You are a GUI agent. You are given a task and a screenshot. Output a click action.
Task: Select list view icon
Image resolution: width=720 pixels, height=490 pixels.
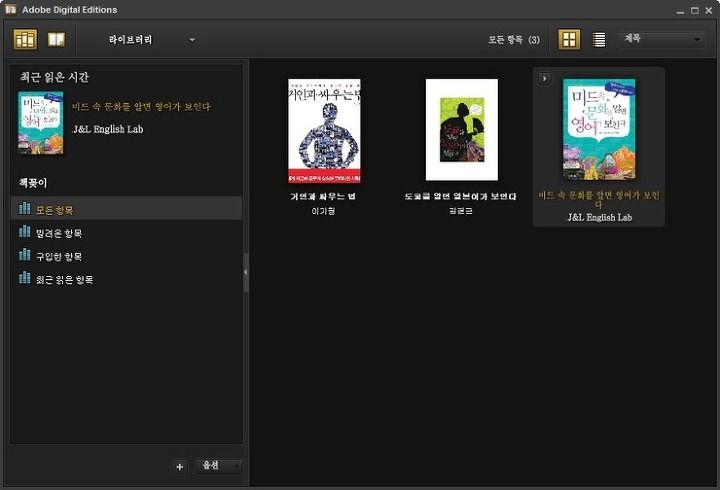tap(599, 39)
